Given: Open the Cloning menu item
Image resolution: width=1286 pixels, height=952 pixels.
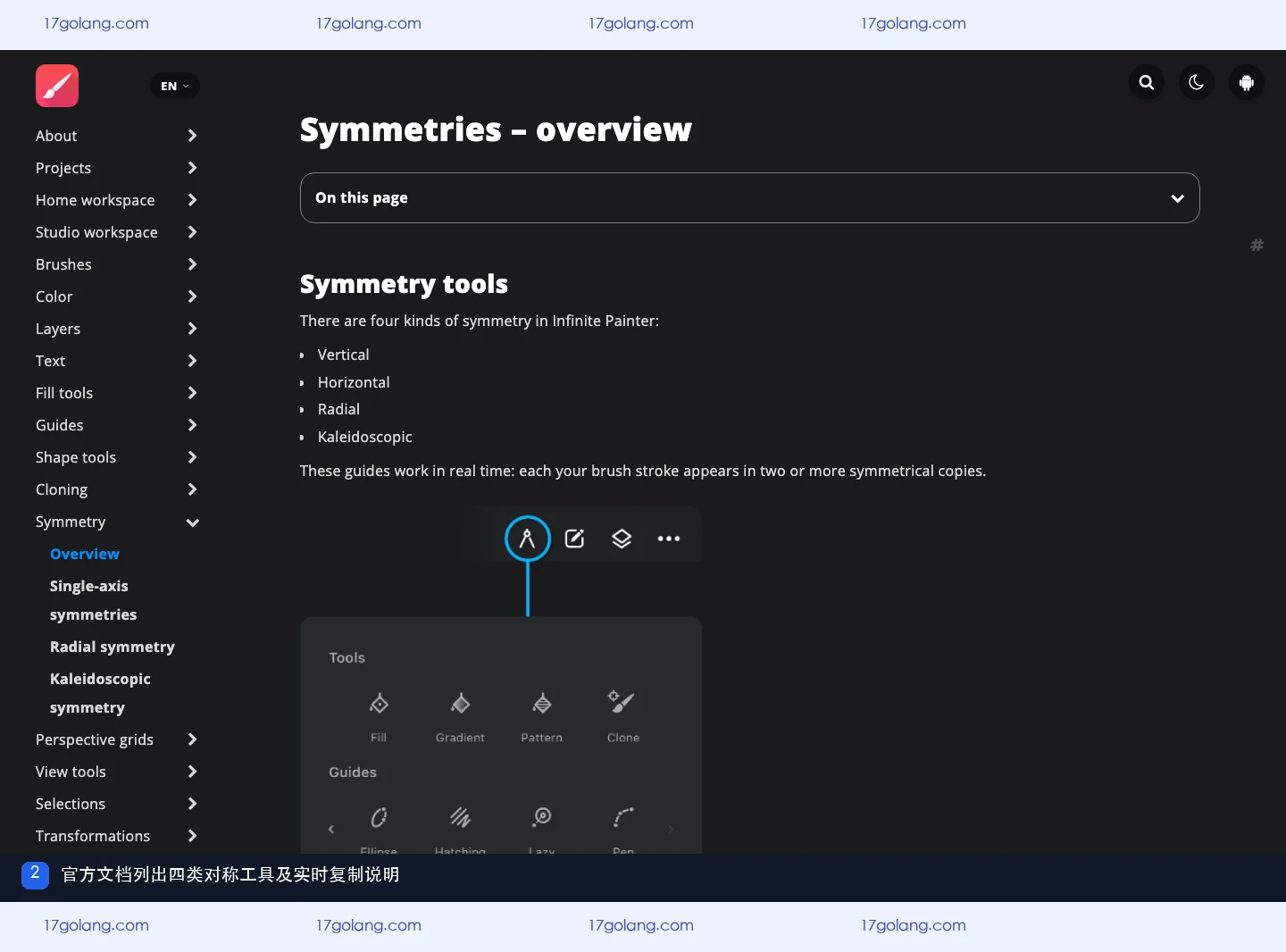Looking at the screenshot, I should [62, 489].
